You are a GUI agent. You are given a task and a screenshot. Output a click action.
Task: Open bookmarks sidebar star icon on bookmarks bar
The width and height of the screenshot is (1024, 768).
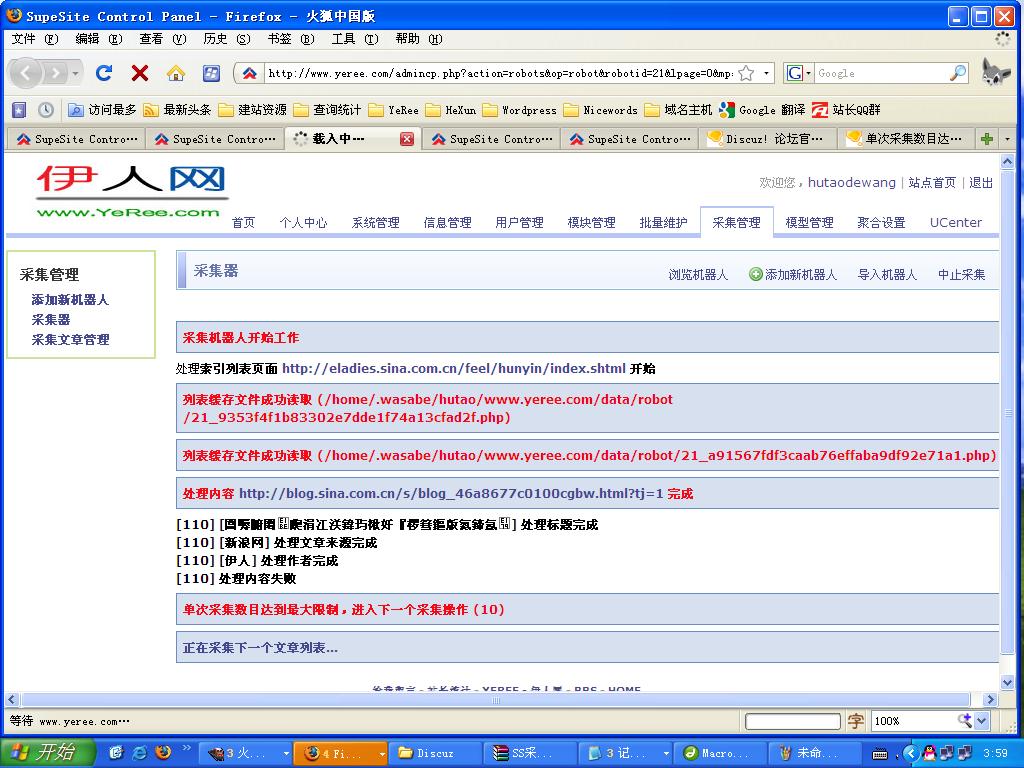[x=19, y=110]
